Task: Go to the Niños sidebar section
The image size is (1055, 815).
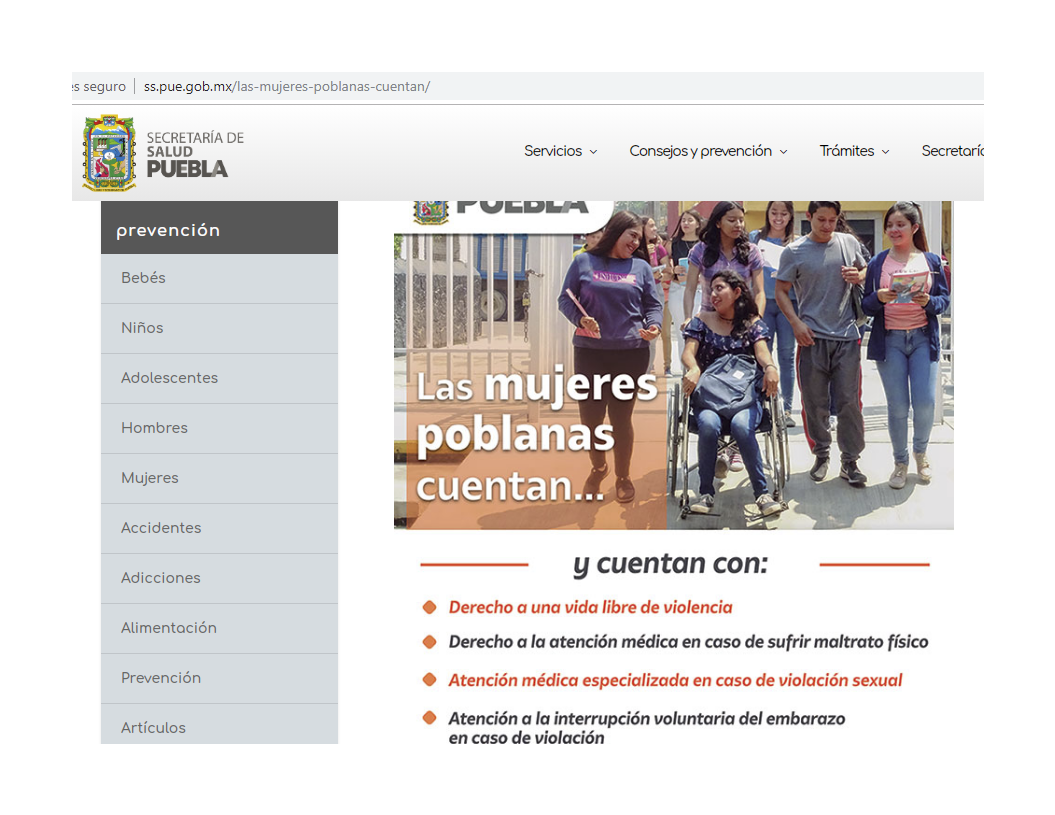Action: 142,328
